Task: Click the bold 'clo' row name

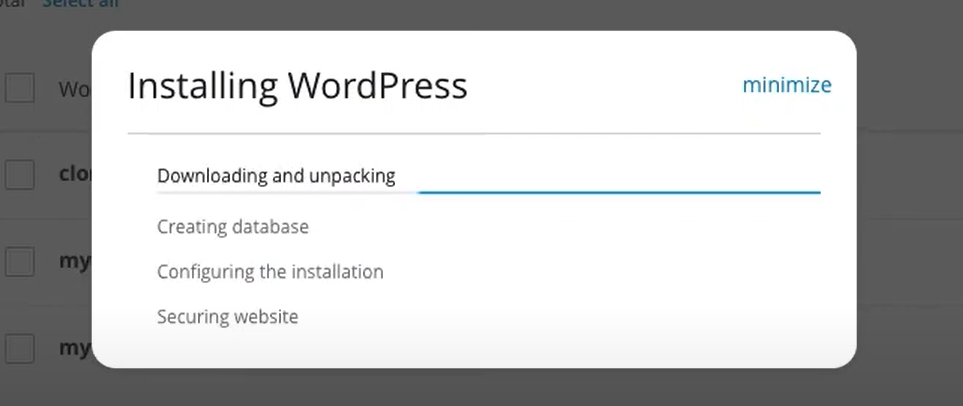Action: (x=76, y=175)
